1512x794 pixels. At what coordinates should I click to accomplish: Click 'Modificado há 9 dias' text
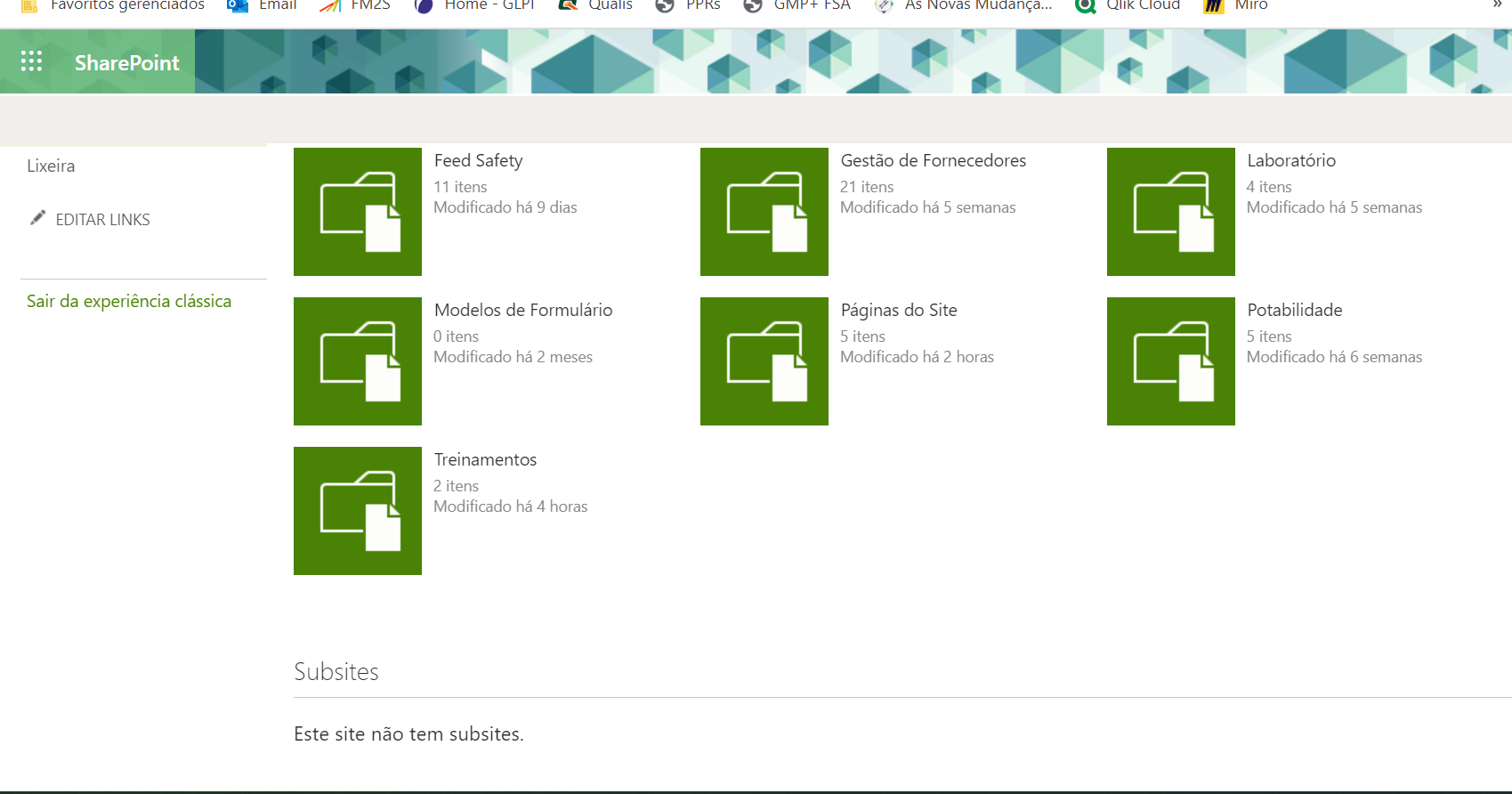tap(505, 207)
